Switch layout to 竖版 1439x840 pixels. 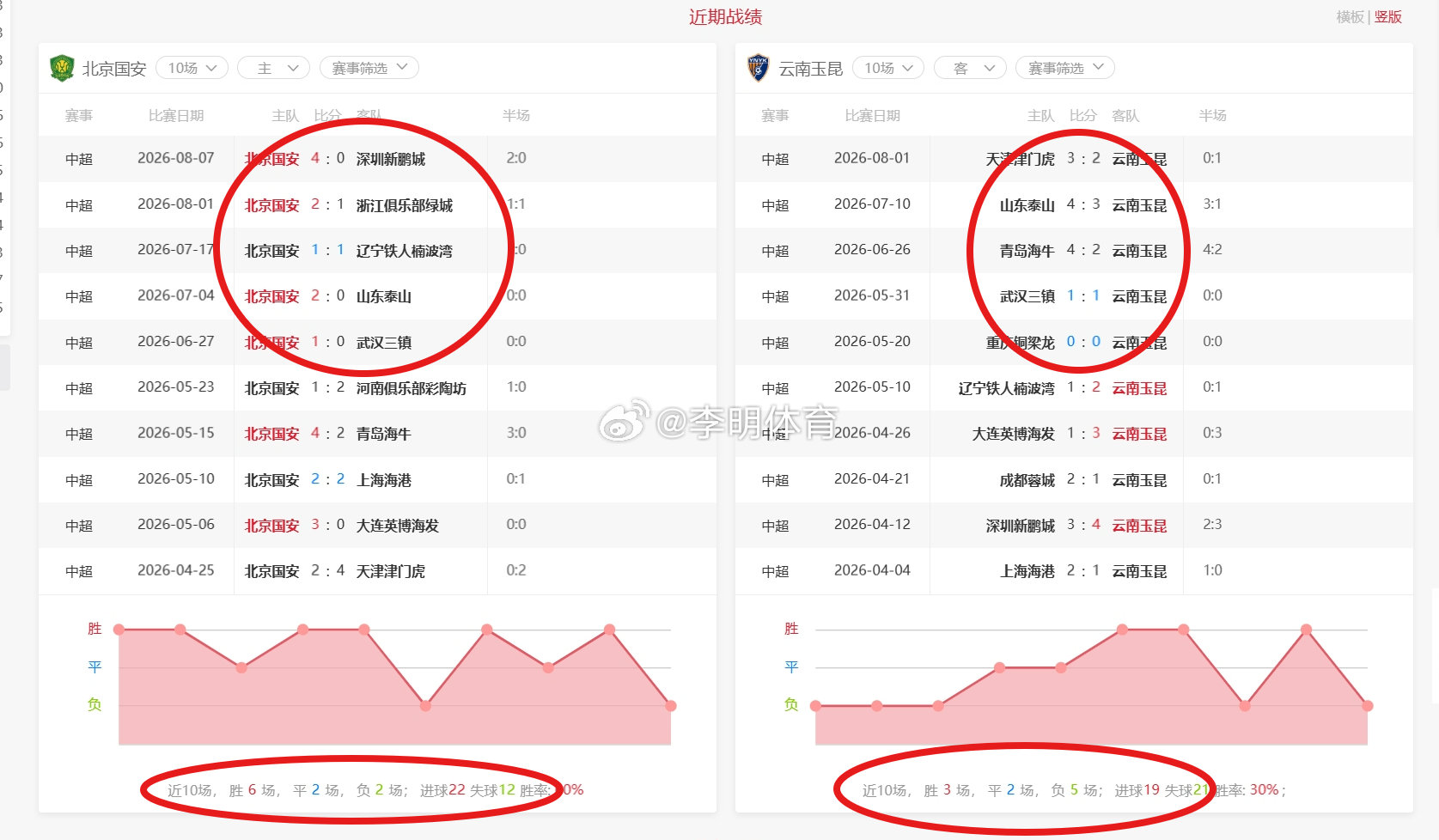coord(1388,17)
